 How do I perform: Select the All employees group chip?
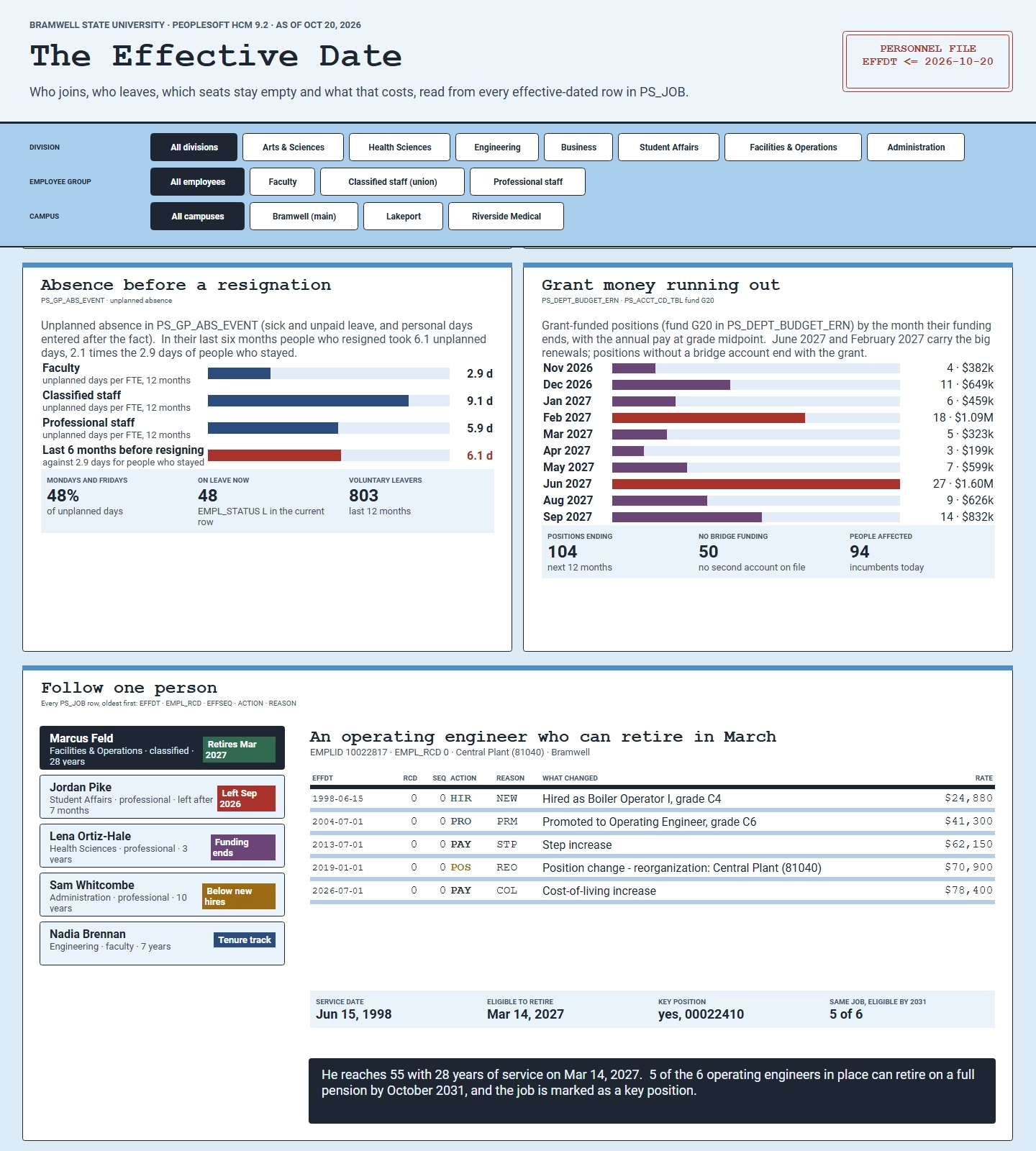(x=197, y=182)
